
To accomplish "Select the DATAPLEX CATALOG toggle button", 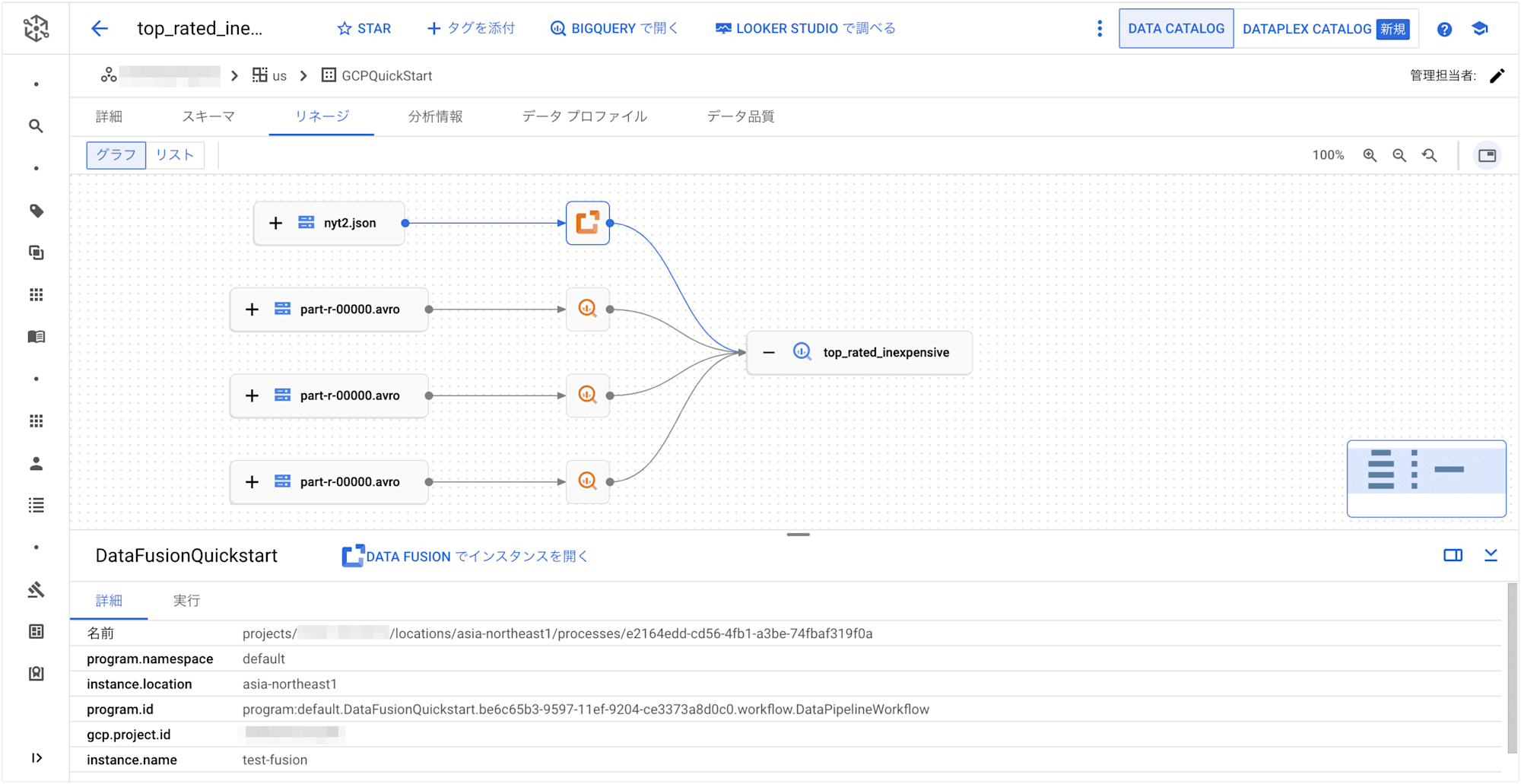I will (1326, 29).
